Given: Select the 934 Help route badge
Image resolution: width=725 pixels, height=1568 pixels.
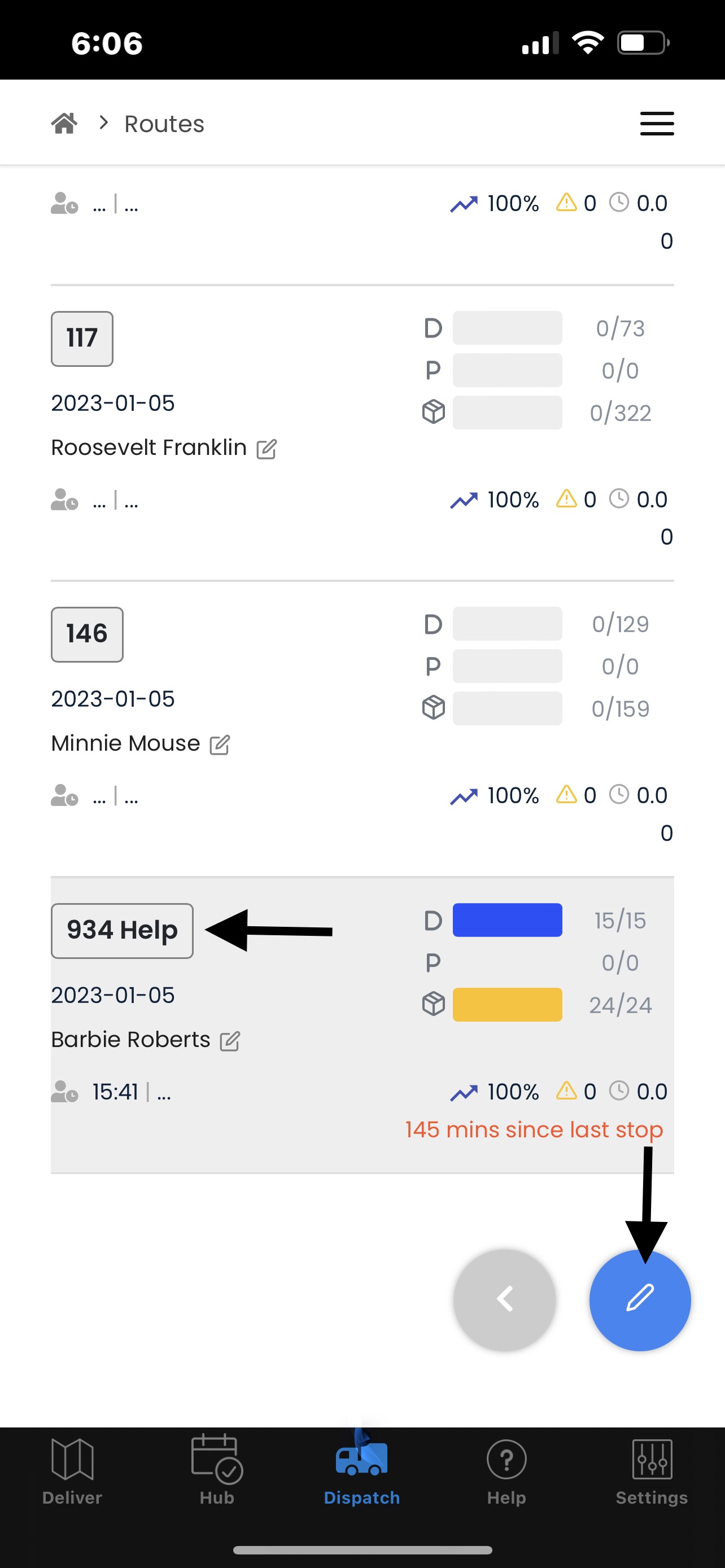Looking at the screenshot, I should [121, 930].
